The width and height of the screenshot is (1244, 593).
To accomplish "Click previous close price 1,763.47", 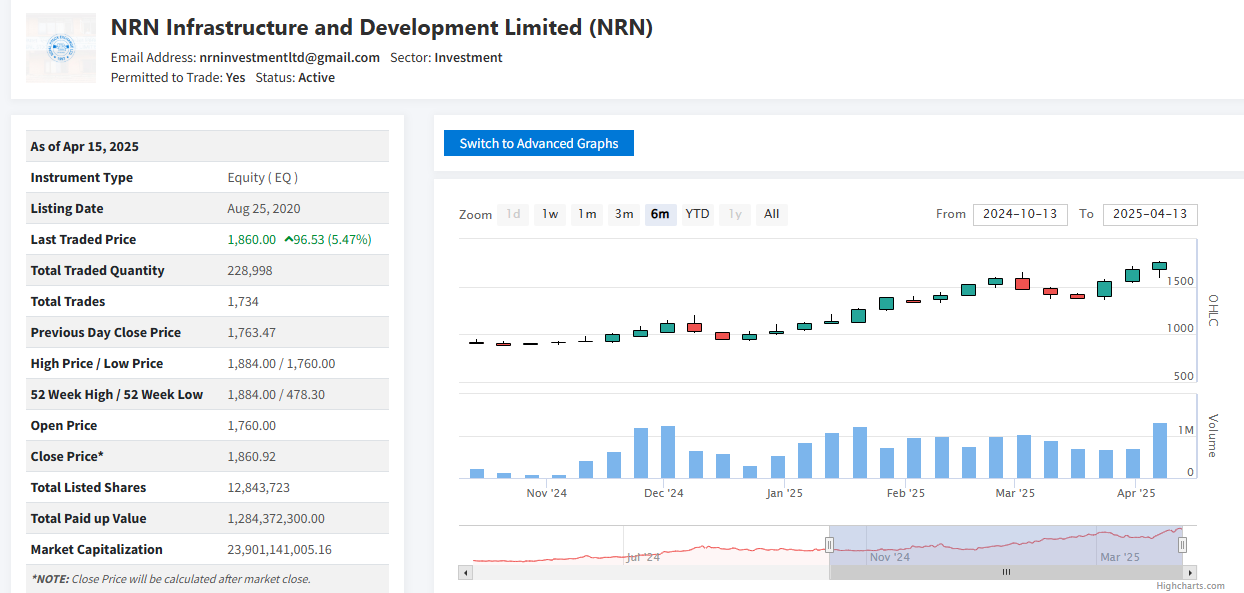I will tap(252, 332).
